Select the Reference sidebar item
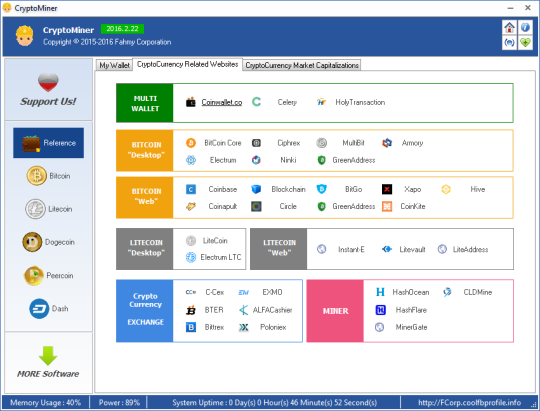This screenshot has height=411, width=540. point(48,143)
